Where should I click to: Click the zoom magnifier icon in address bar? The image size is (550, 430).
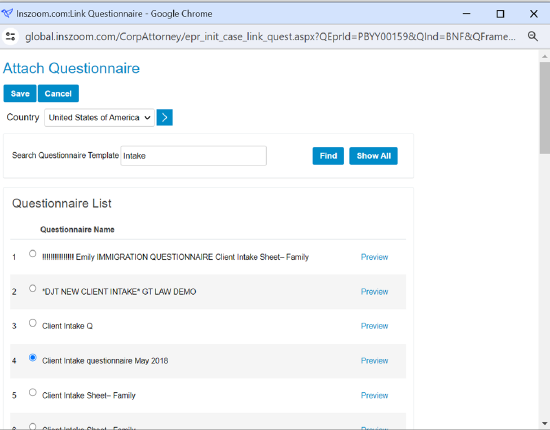pyautogui.click(x=532, y=36)
